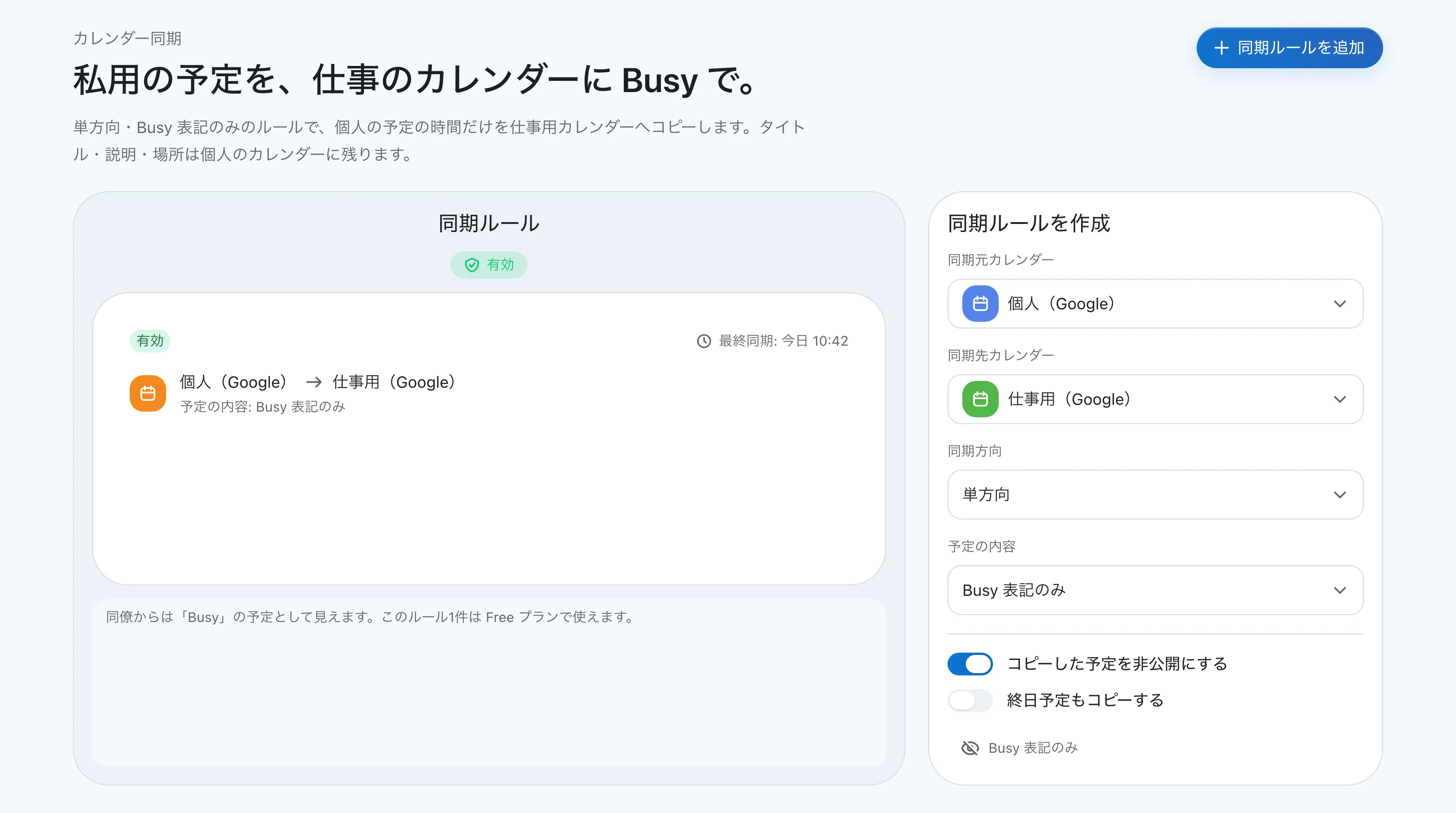Click the Busy 表記のみ footer label
The height and width of the screenshot is (813, 1456).
pyautogui.click(x=1032, y=748)
